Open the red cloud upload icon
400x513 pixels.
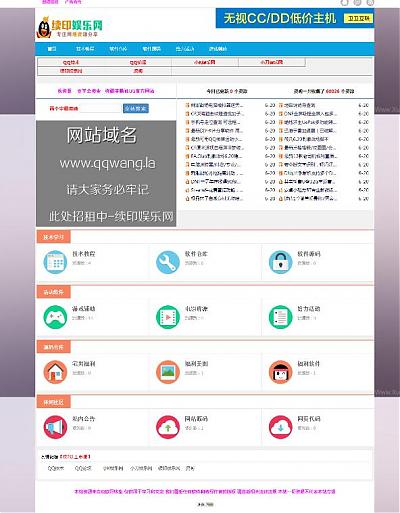tap(168, 427)
